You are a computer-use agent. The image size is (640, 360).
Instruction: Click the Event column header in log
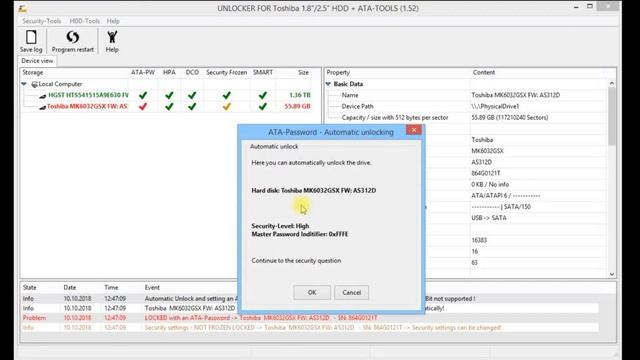(x=152, y=287)
